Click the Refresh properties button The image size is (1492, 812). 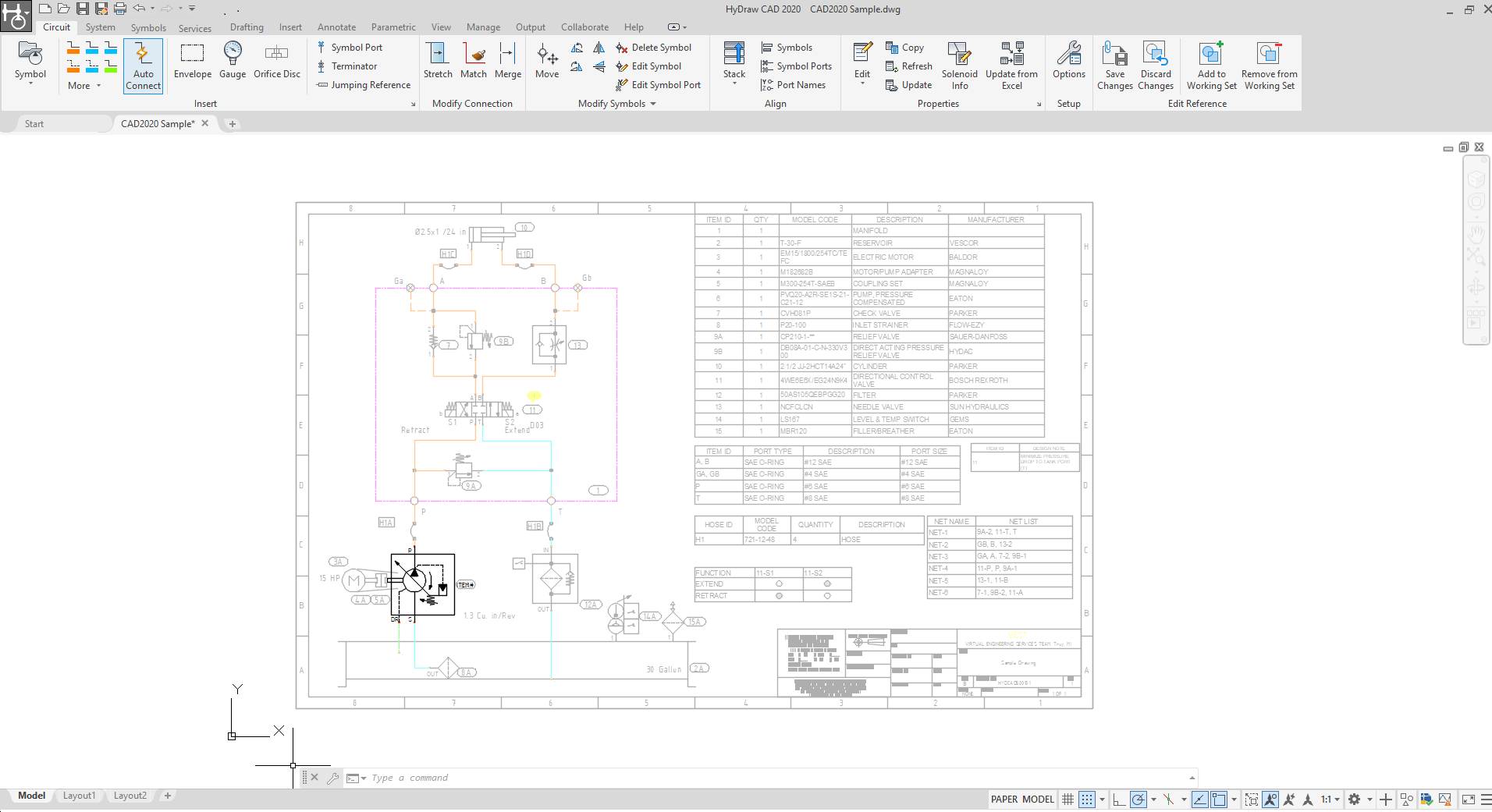click(909, 66)
